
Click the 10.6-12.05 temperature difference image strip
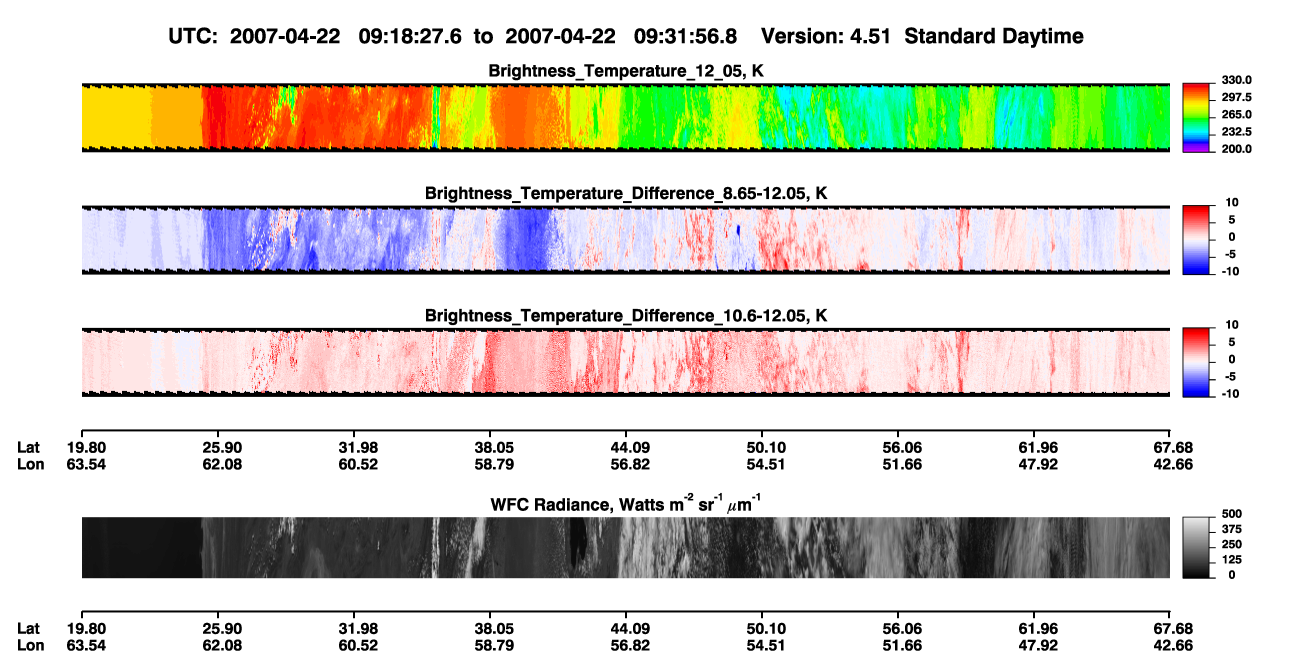pos(626,362)
